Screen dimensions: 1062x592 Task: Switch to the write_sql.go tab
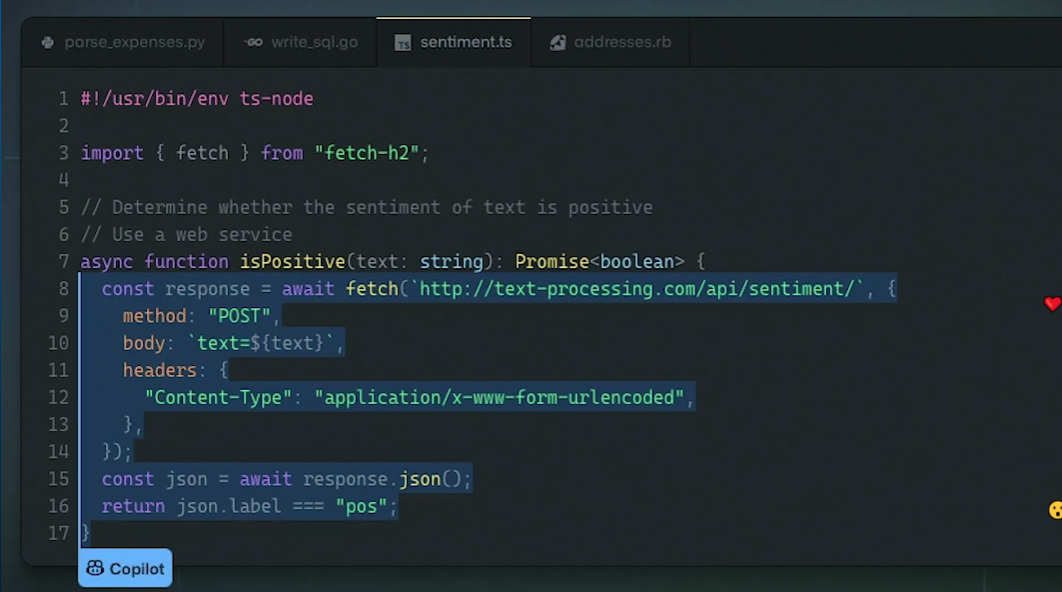(300, 42)
